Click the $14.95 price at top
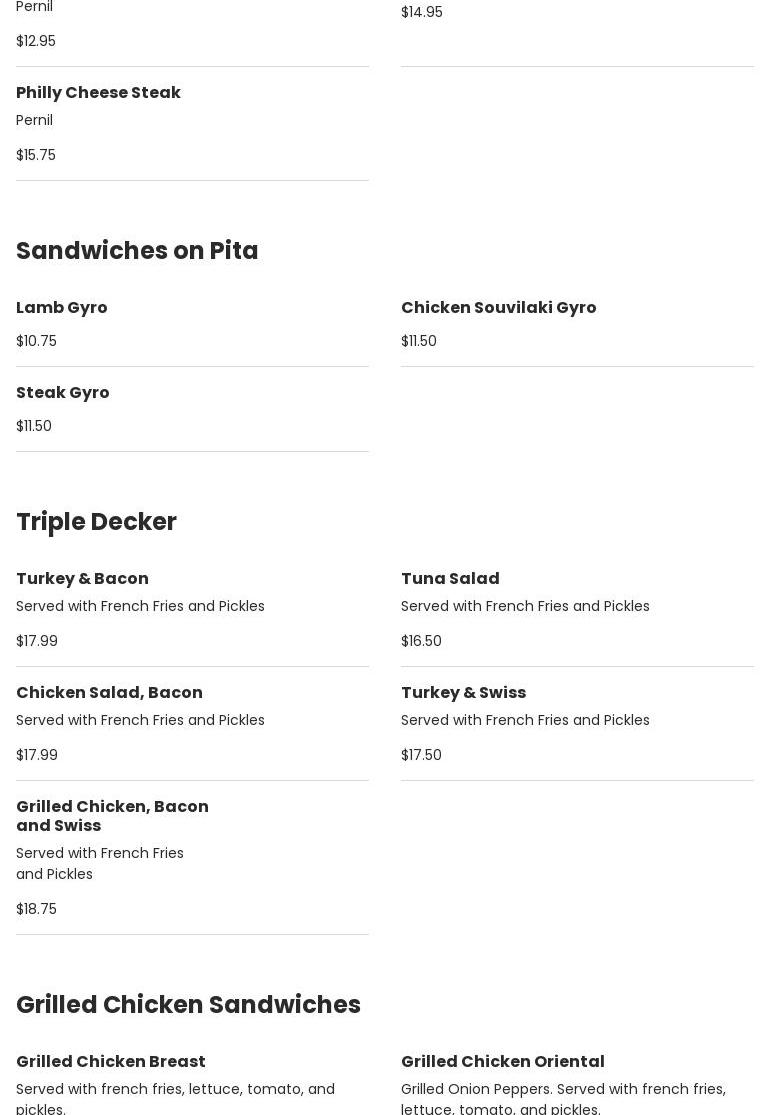This screenshot has height=1115, width=770. click(x=422, y=12)
